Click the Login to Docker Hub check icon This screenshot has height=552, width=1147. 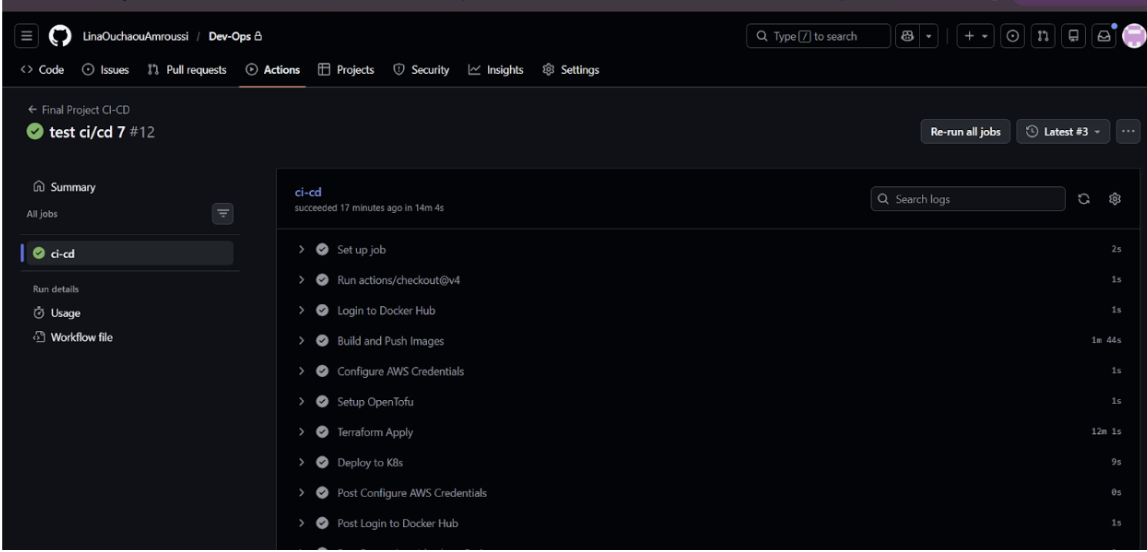(x=322, y=310)
